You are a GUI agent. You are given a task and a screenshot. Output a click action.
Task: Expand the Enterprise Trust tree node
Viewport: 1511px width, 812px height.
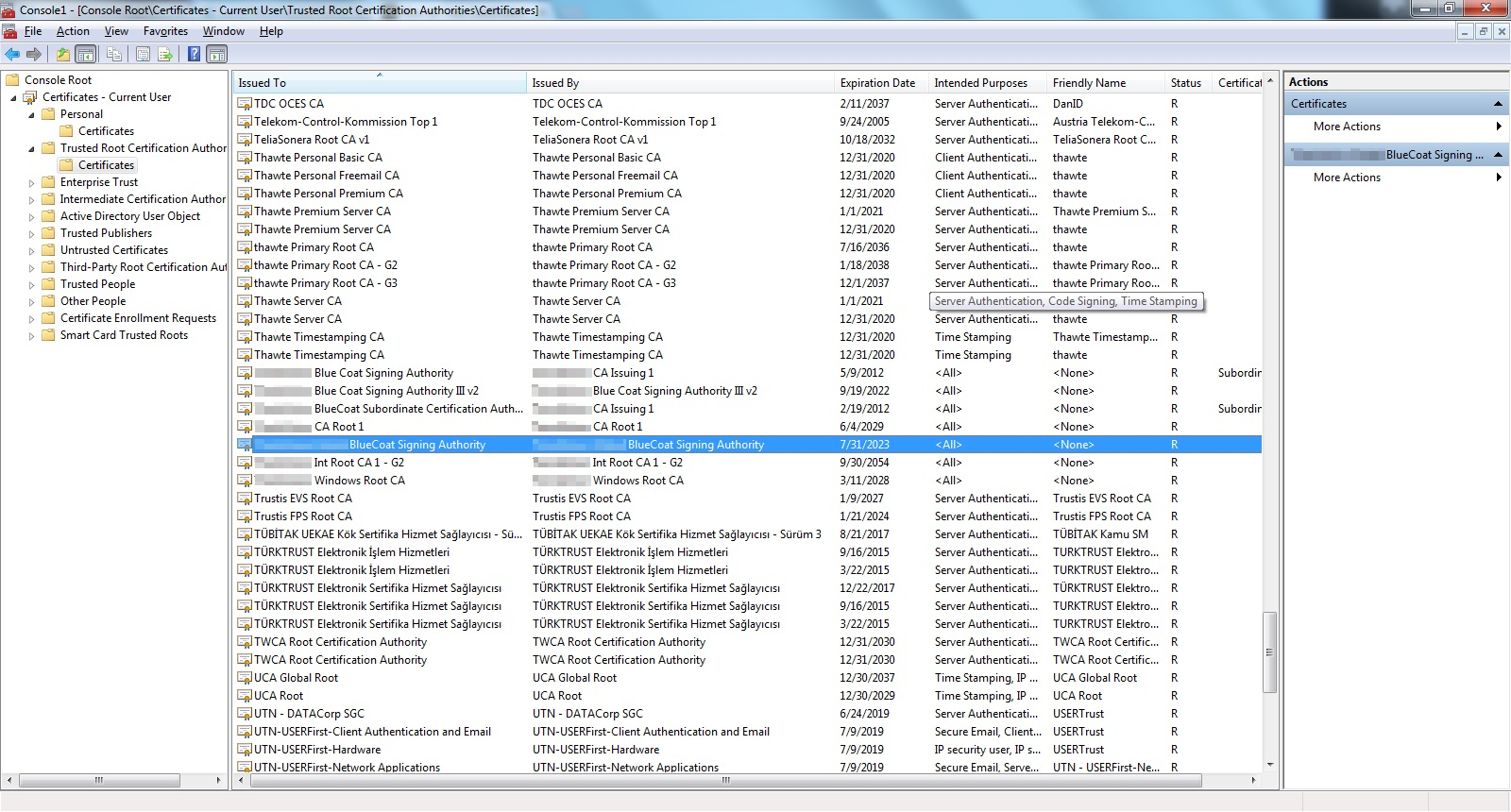point(31,183)
